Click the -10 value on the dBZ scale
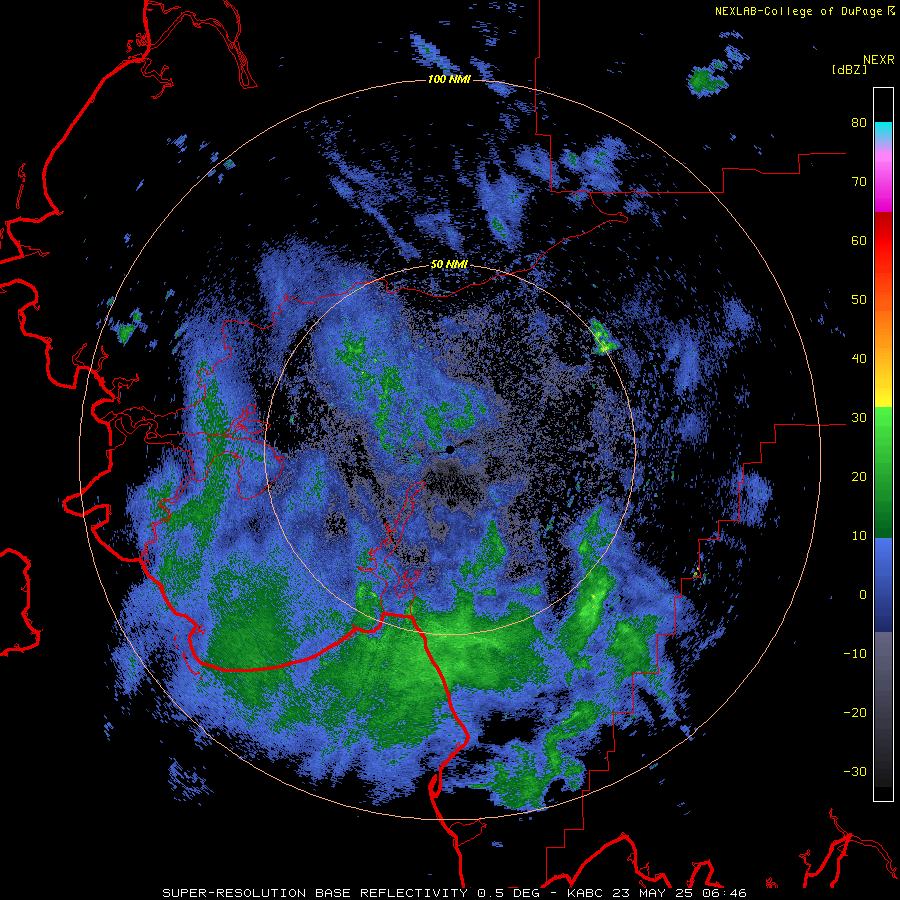This screenshot has width=900, height=900. pyautogui.click(x=855, y=654)
